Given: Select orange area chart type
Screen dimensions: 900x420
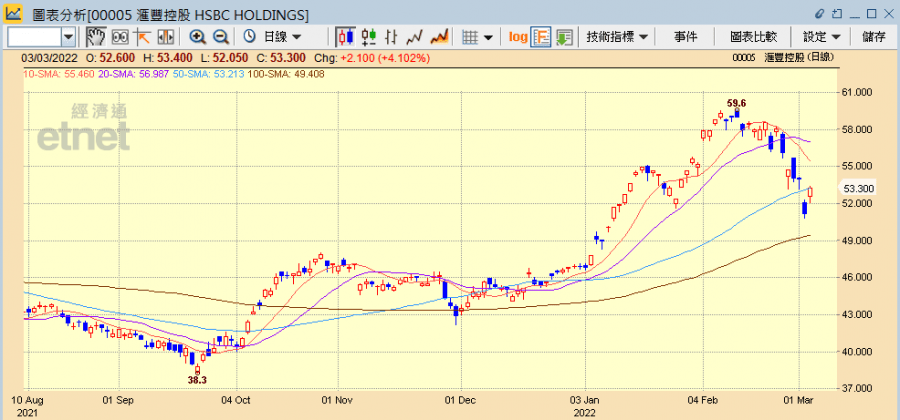Looking at the screenshot, I should click(x=439, y=37).
